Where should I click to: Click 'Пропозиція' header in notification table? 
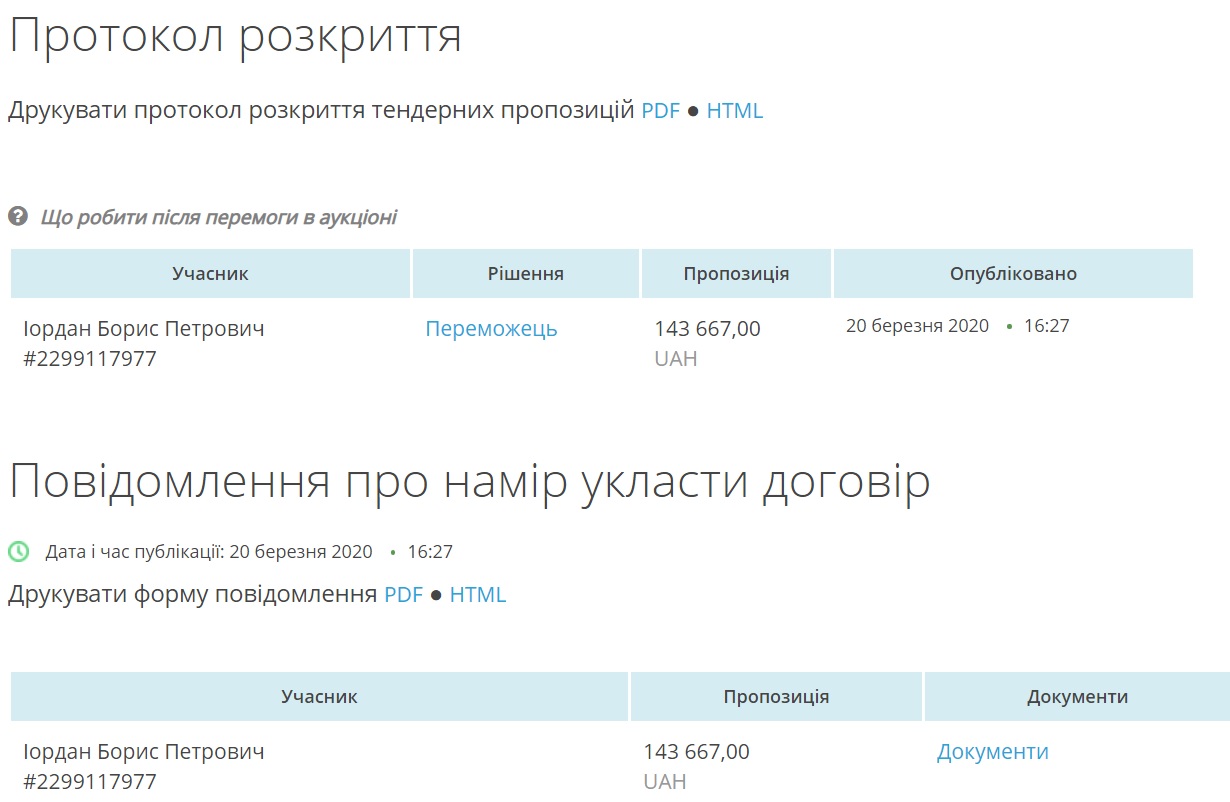(776, 697)
